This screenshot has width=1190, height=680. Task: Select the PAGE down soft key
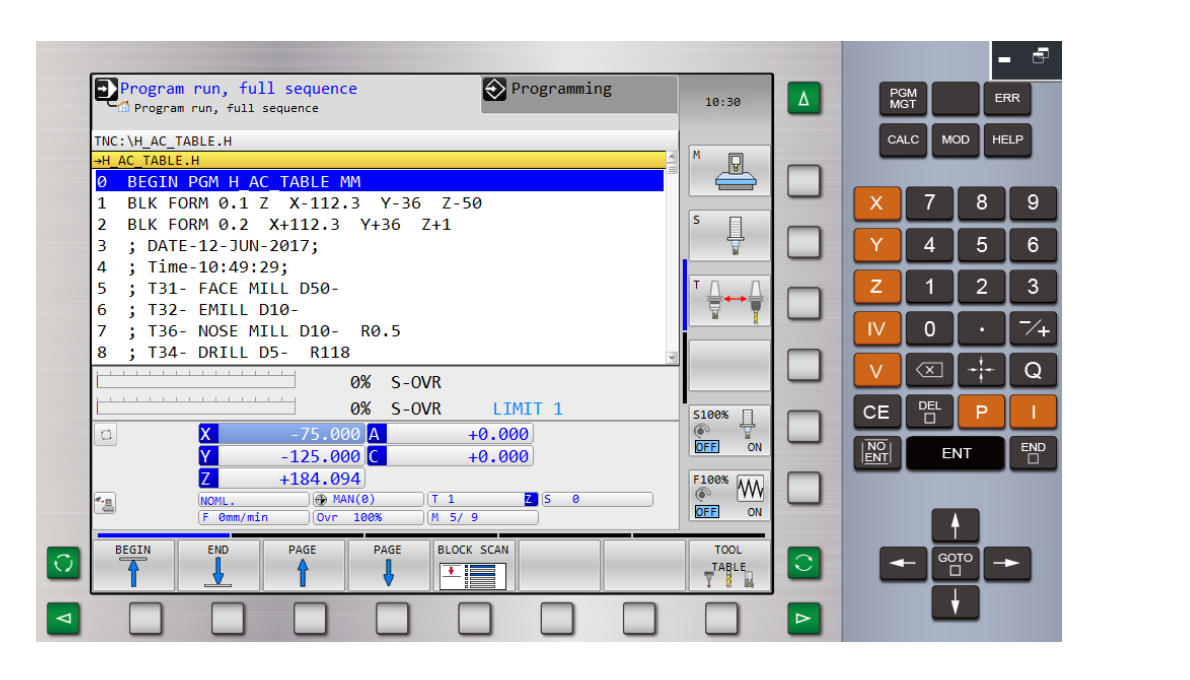[x=388, y=565]
